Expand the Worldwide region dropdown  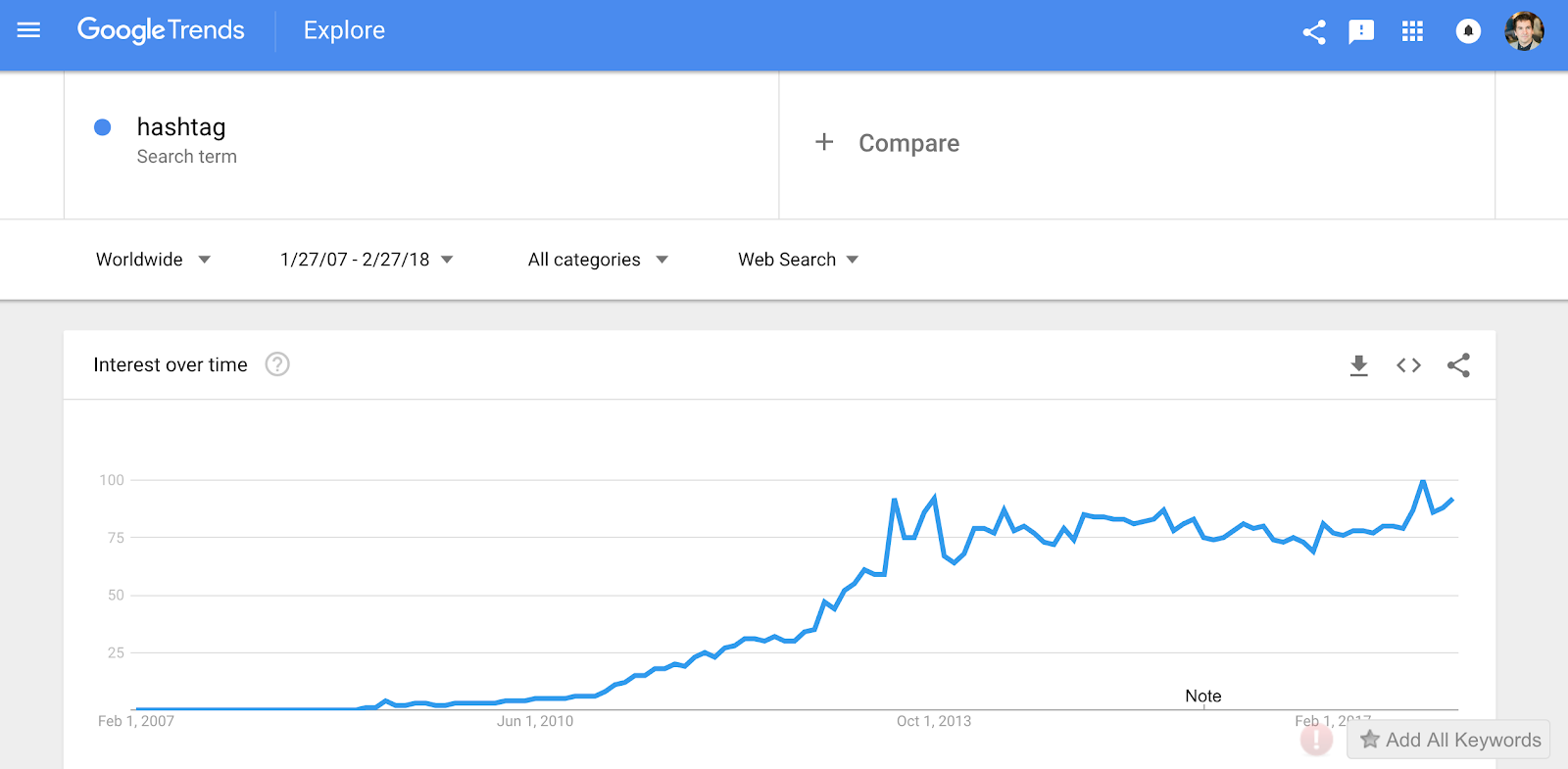pos(153,260)
